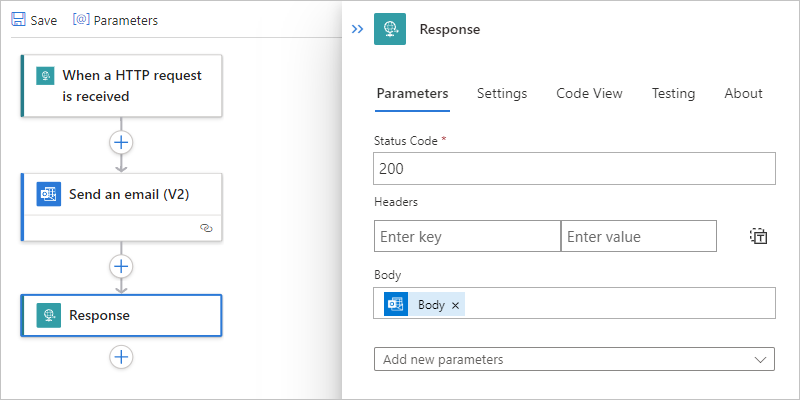Open the Parameters toolbar button
800x400 pixels.
click(115, 20)
